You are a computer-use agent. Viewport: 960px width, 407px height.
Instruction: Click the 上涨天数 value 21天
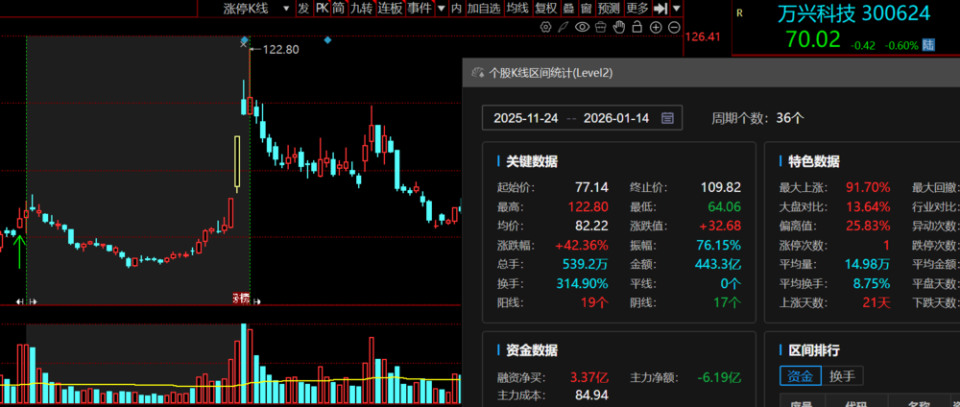tap(876, 302)
